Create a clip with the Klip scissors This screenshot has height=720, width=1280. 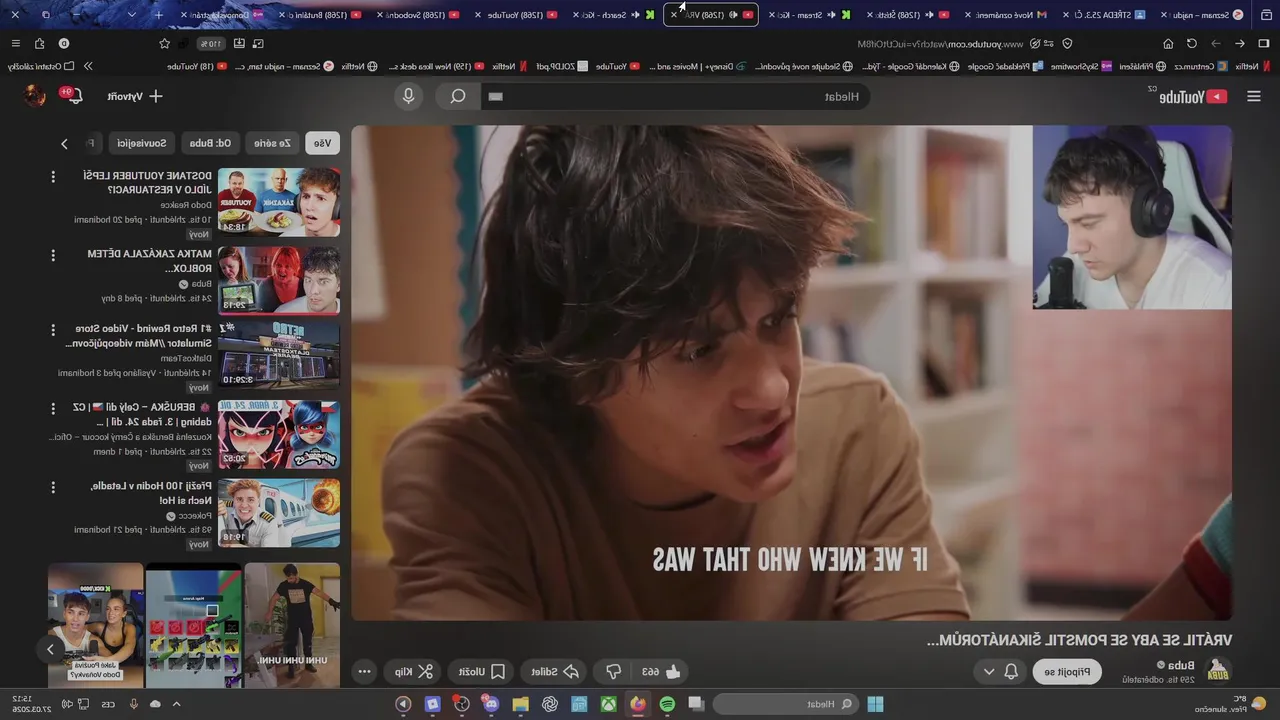(413, 672)
